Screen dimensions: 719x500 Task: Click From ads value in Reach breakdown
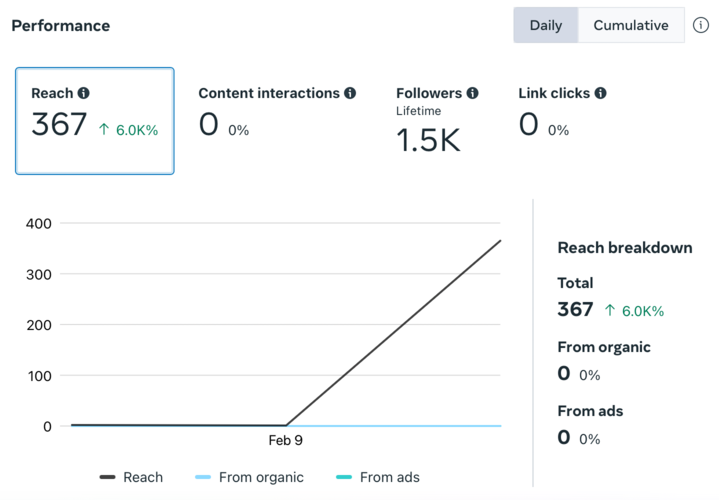pos(564,437)
